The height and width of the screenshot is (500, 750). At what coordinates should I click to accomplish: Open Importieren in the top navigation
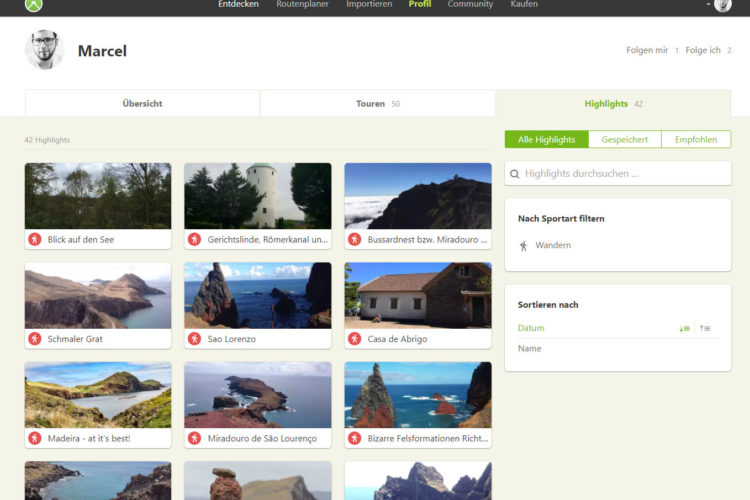pos(369,4)
